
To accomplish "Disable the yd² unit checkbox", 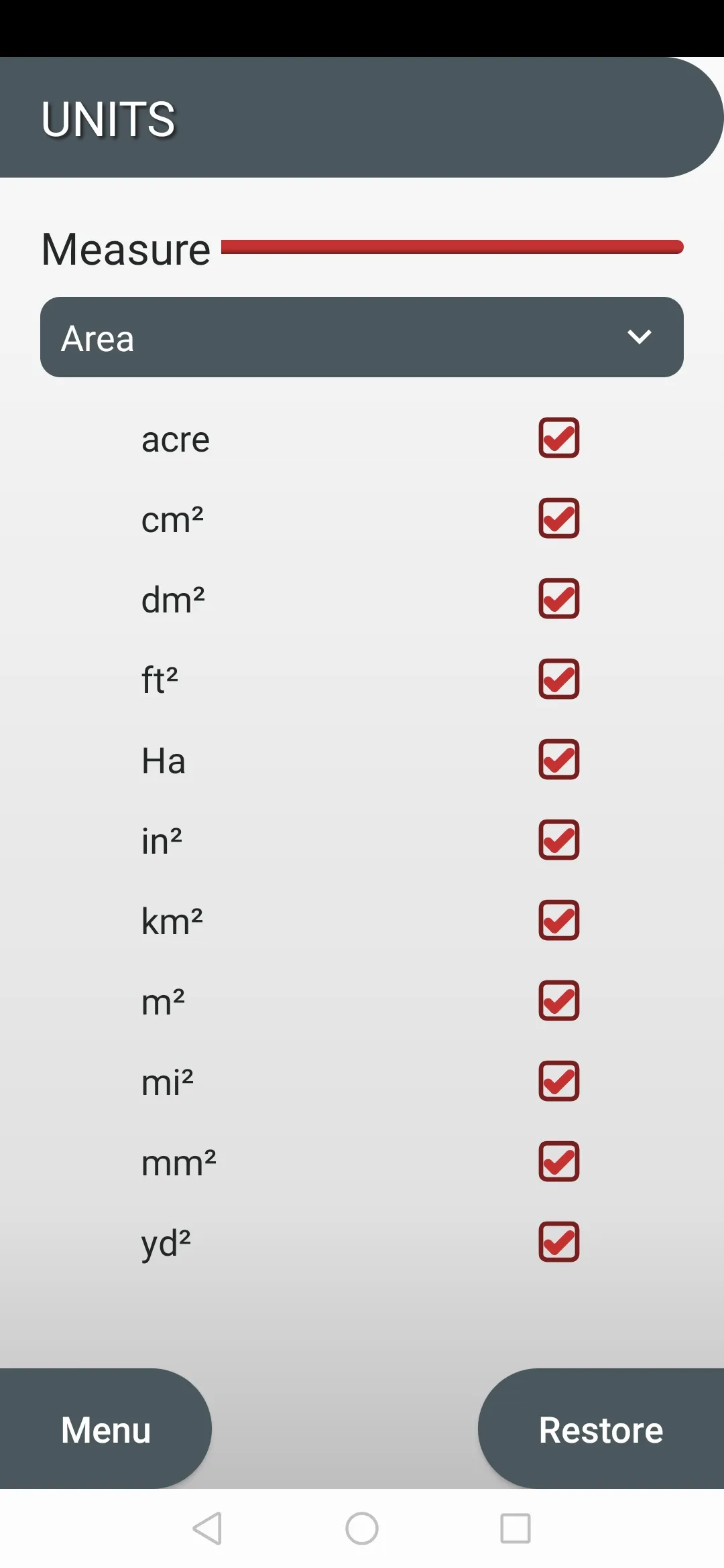I will [x=558, y=1242].
